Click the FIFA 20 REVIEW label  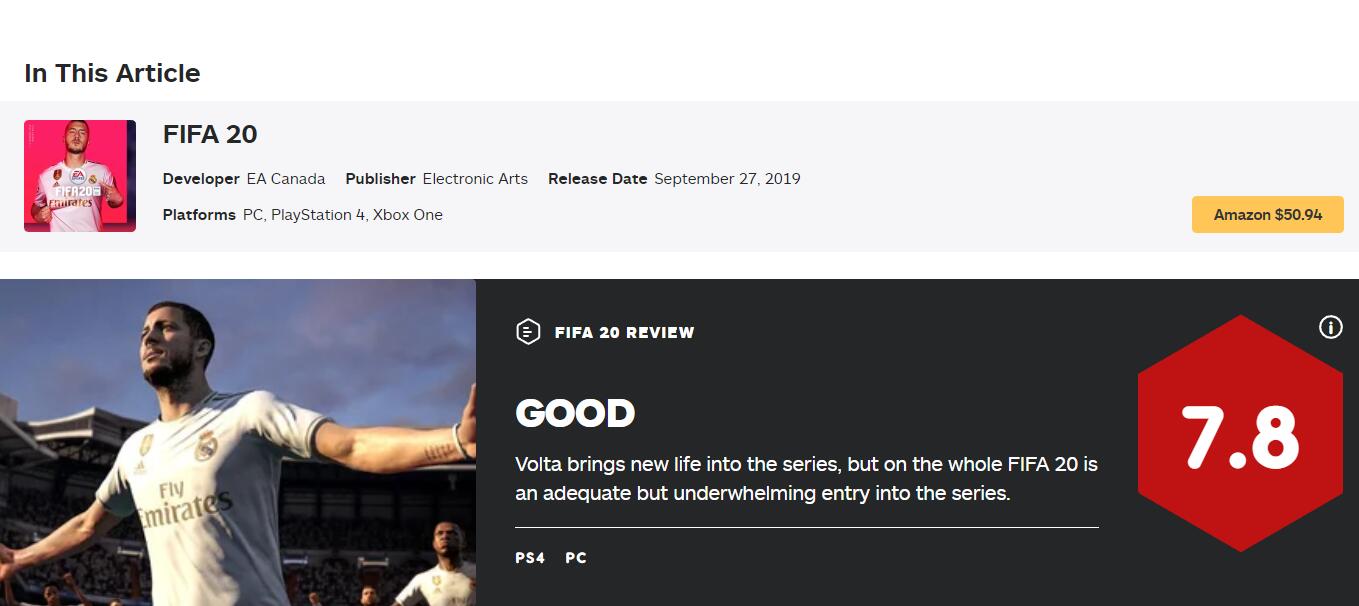pos(624,333)
